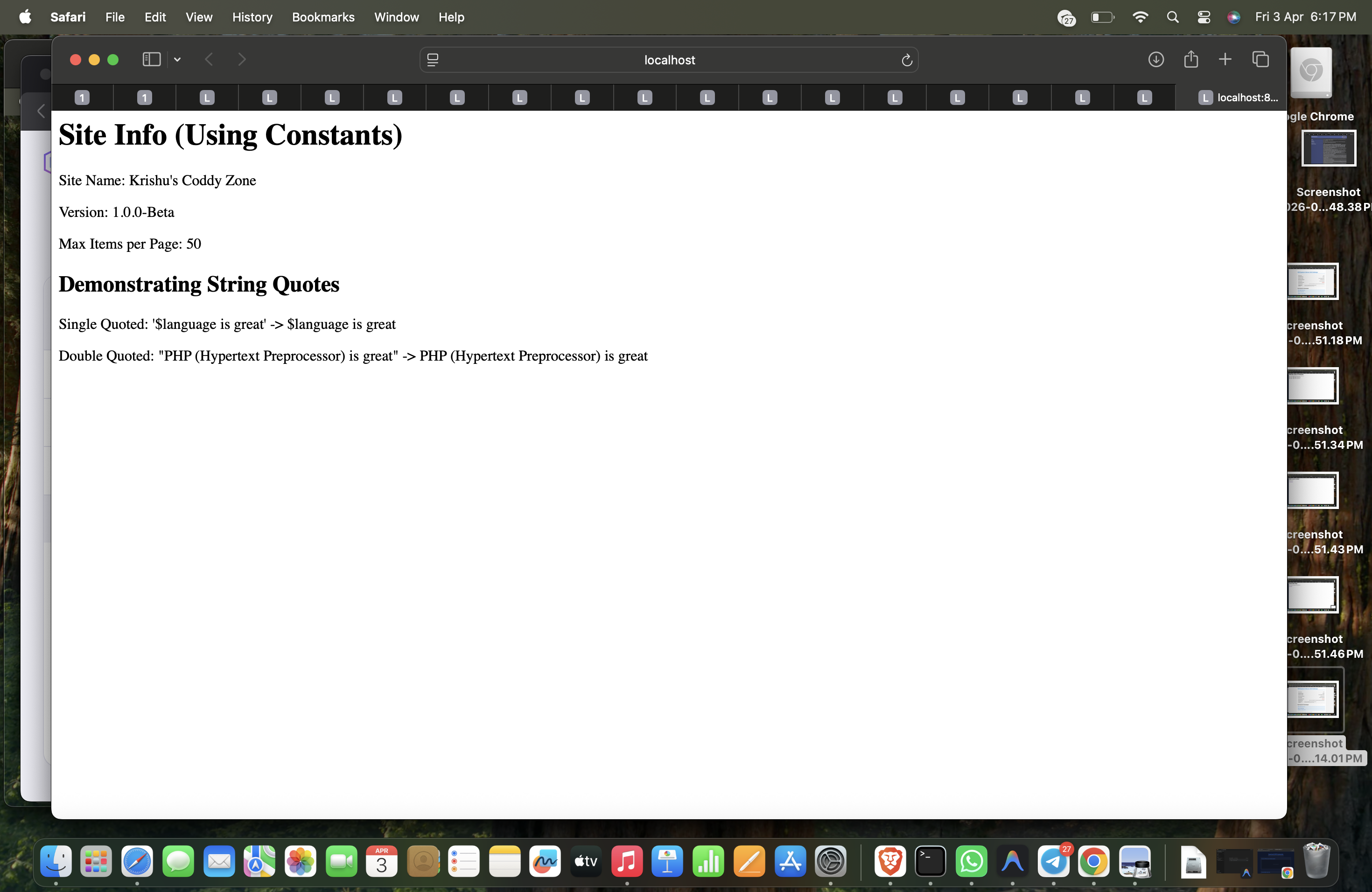This screenshot has width=1372, height=892.
Task: Open the website settings menu in the address bar
Action: (432, 59)
